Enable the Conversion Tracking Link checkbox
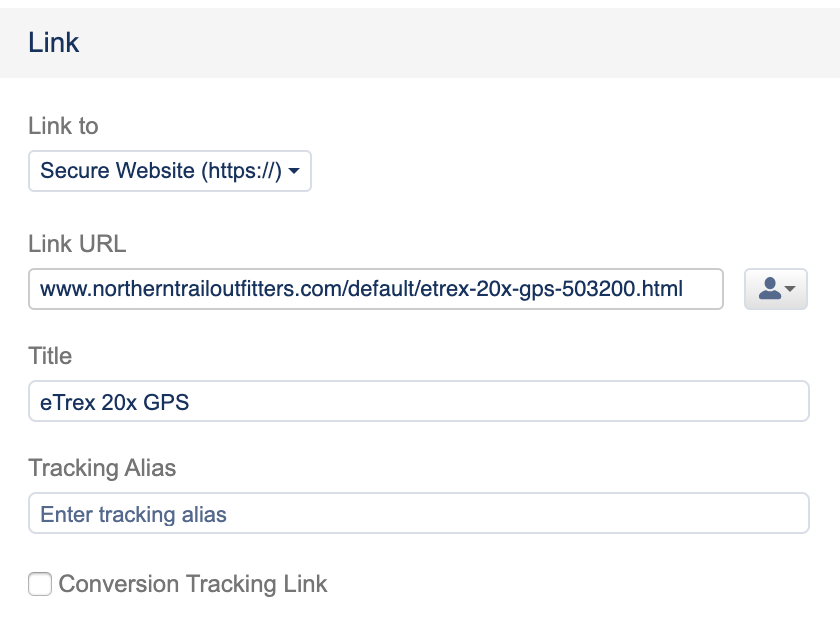Screen dimensions: 840x624 point(40,584)
